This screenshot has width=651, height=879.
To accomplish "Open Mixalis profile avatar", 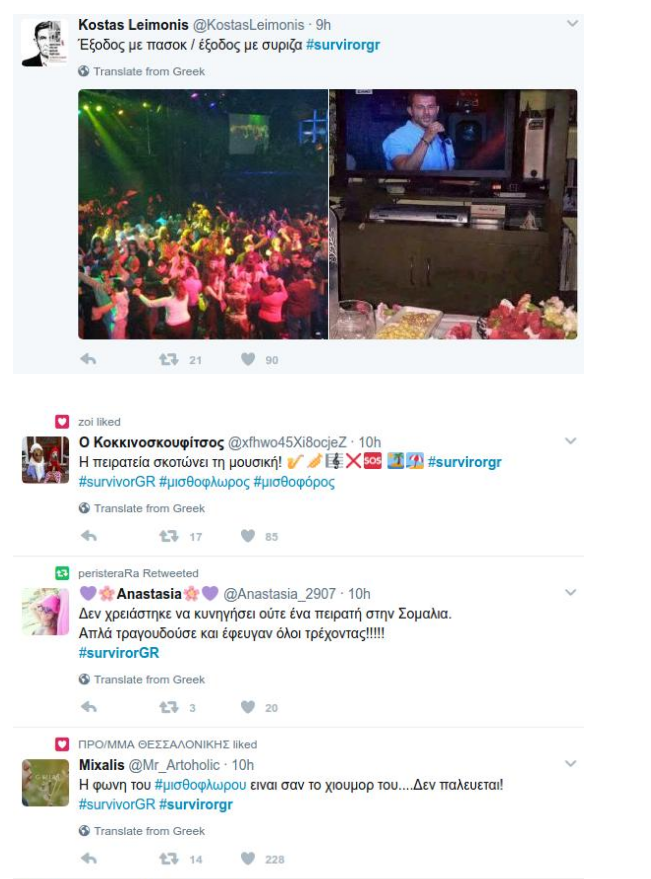I will (45, 783).
